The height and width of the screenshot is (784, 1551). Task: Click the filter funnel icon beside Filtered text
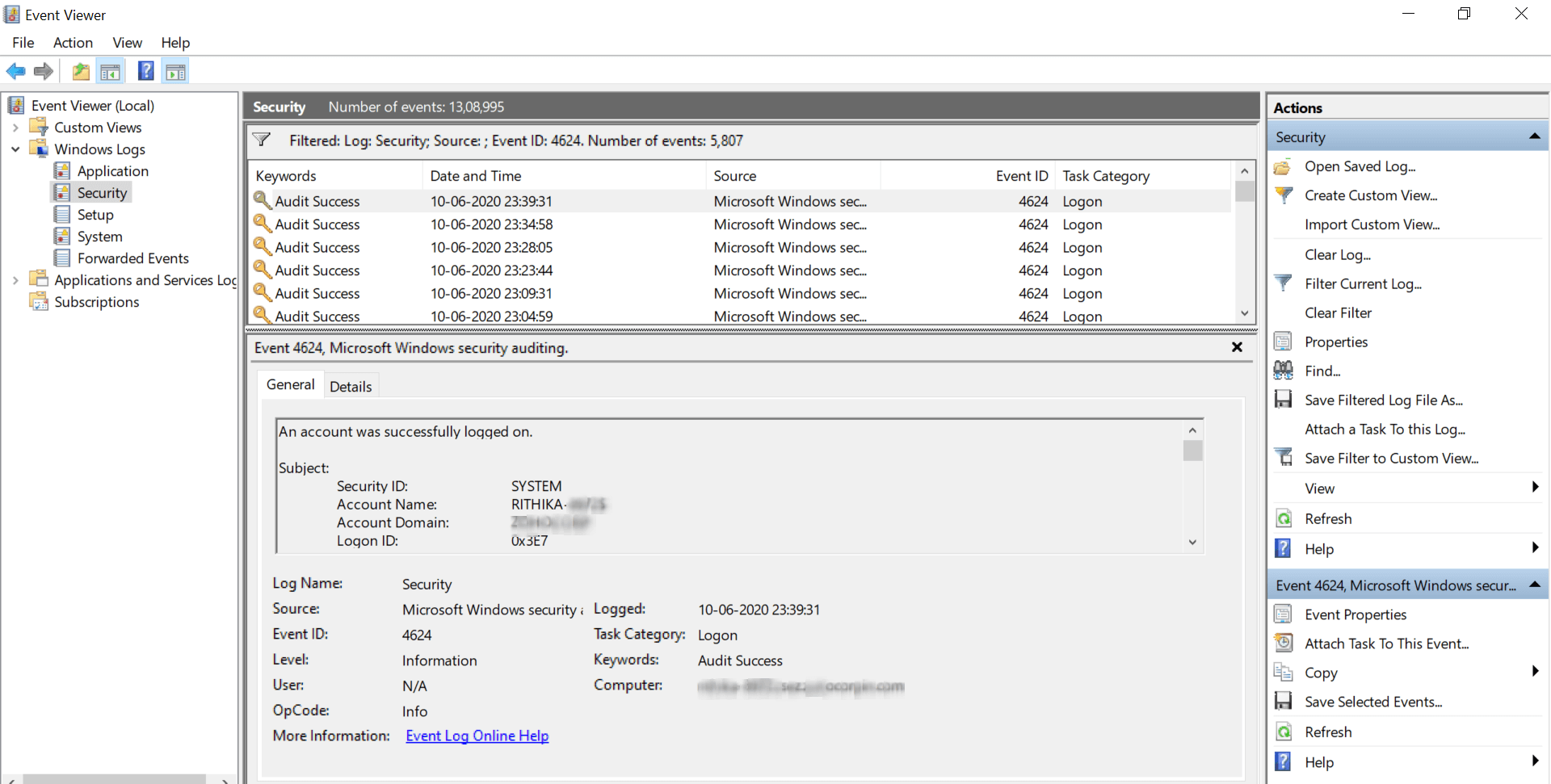click(262, 140)
